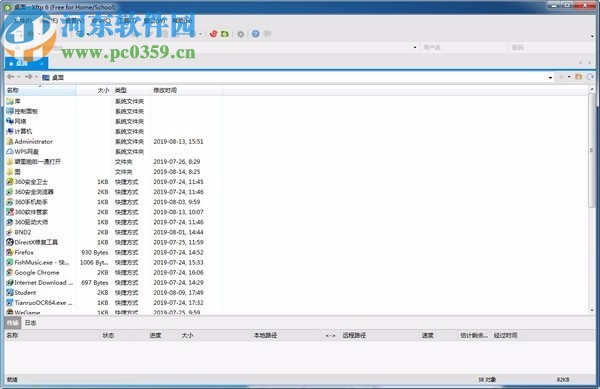Click the scrollbar up arrow
This screenshot has width=600, height=389.
click(x=592, y=90)
